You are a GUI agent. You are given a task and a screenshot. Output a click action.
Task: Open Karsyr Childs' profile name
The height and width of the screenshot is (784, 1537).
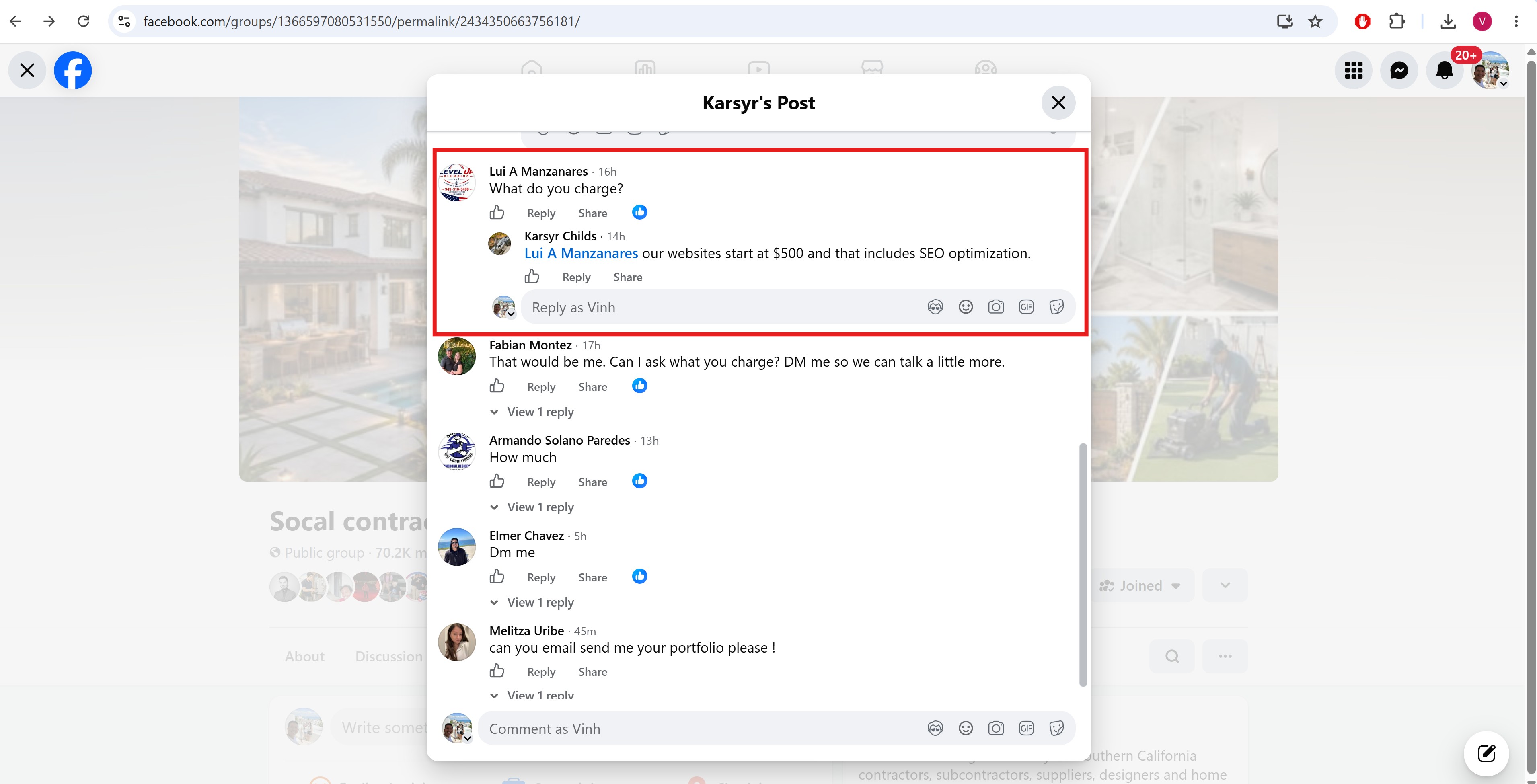pos(560,236)
